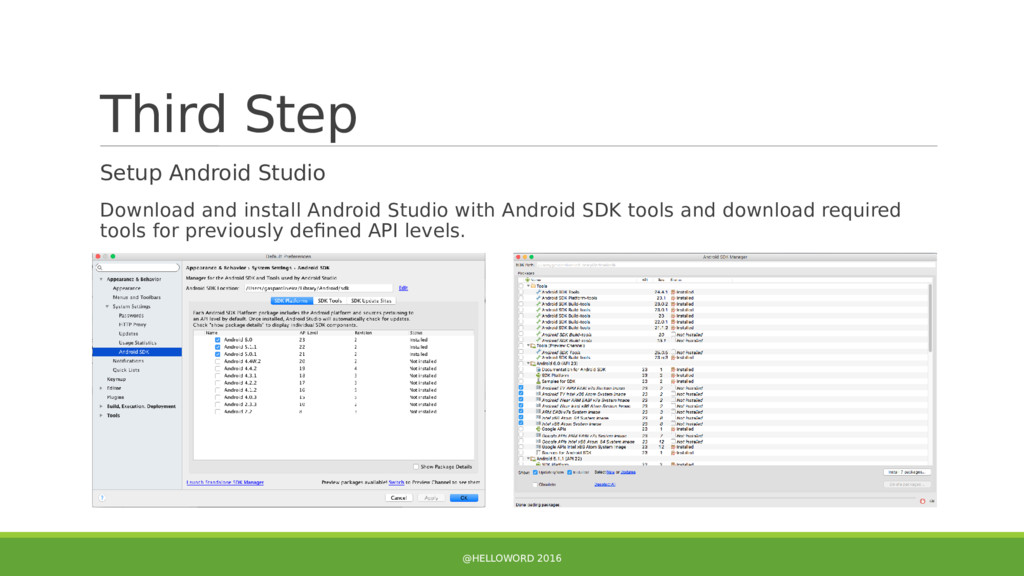Click the Samples for SDK icon
This screenshot has width=1024, height=576.
pos(539,381)
